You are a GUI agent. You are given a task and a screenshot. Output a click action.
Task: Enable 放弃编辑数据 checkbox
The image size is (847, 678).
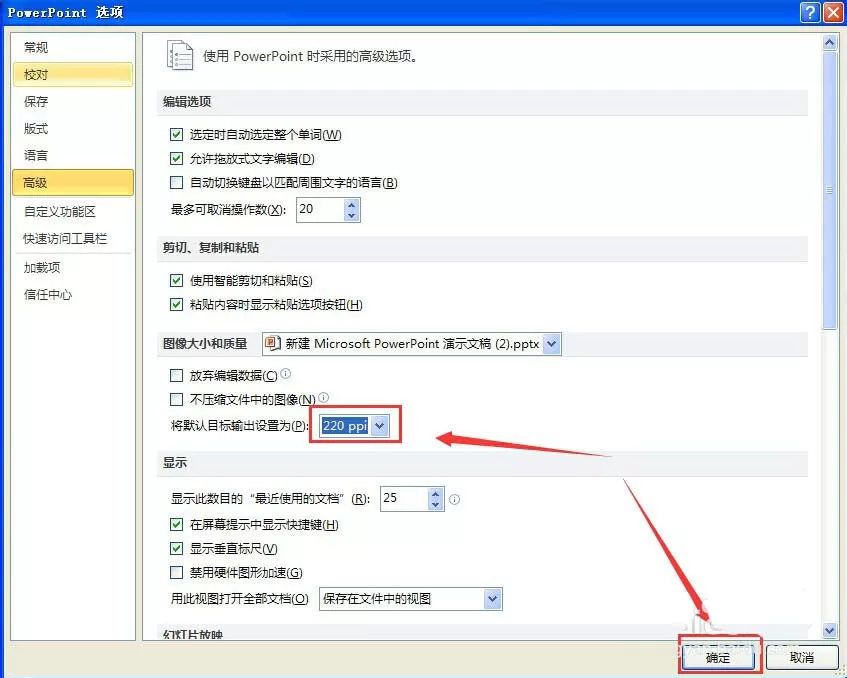(176, 375)
